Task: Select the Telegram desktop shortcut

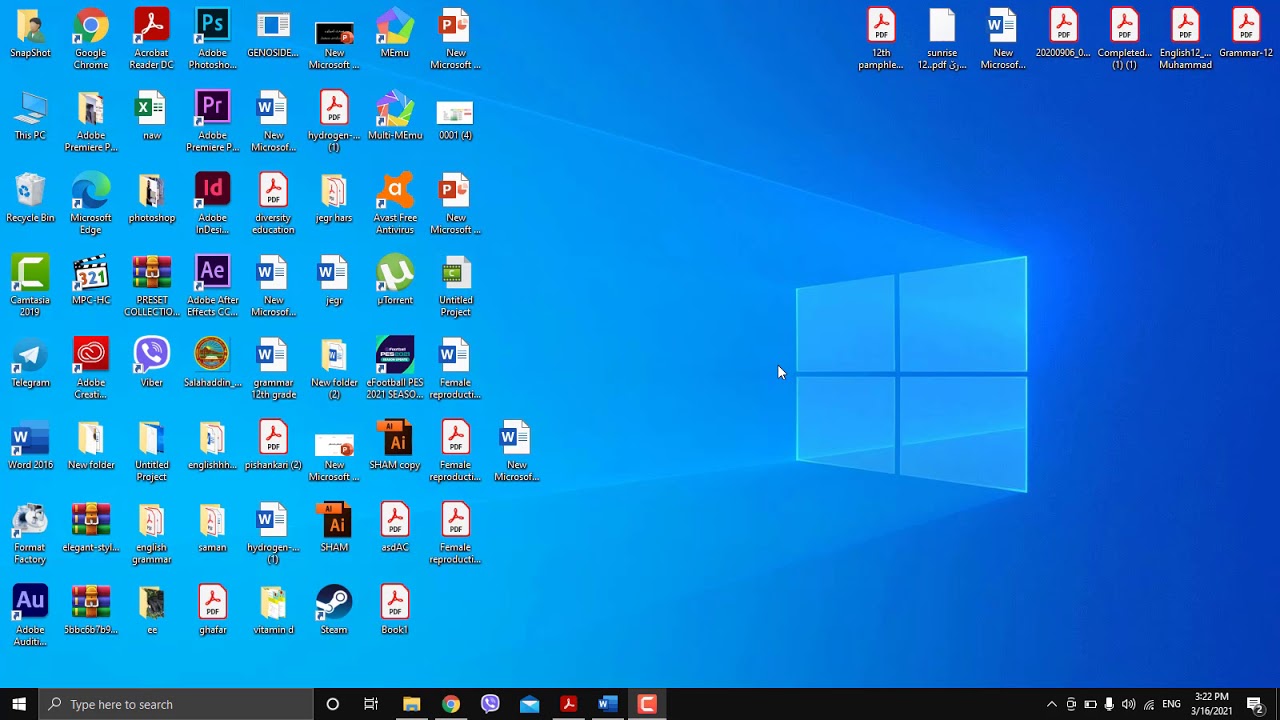Action: pos(30,363)
